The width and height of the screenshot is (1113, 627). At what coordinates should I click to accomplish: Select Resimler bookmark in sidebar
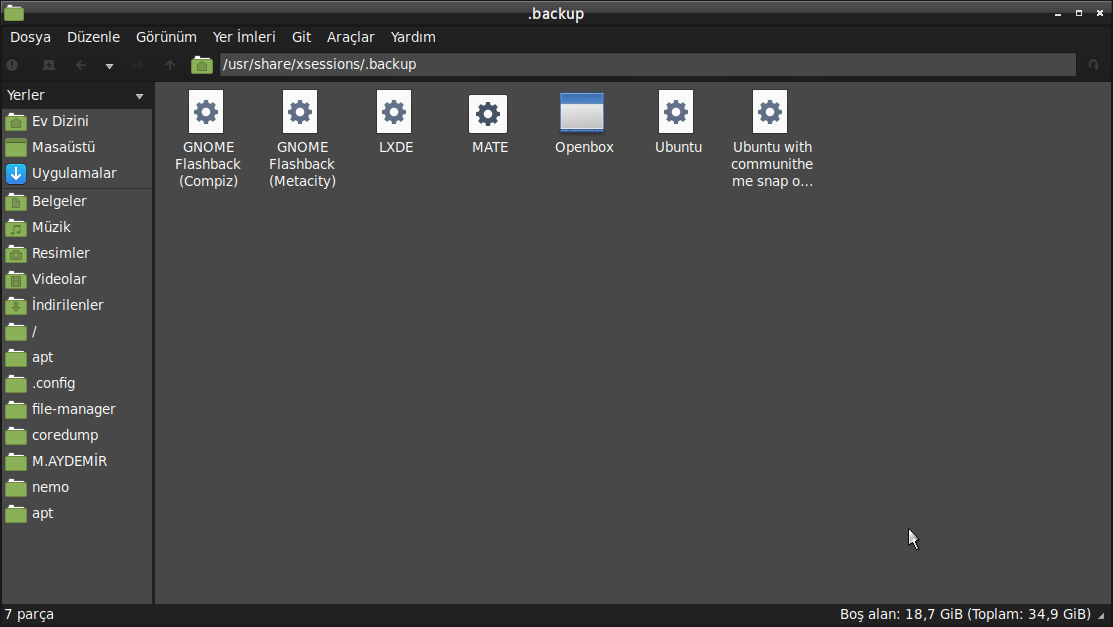pos(77,253)
